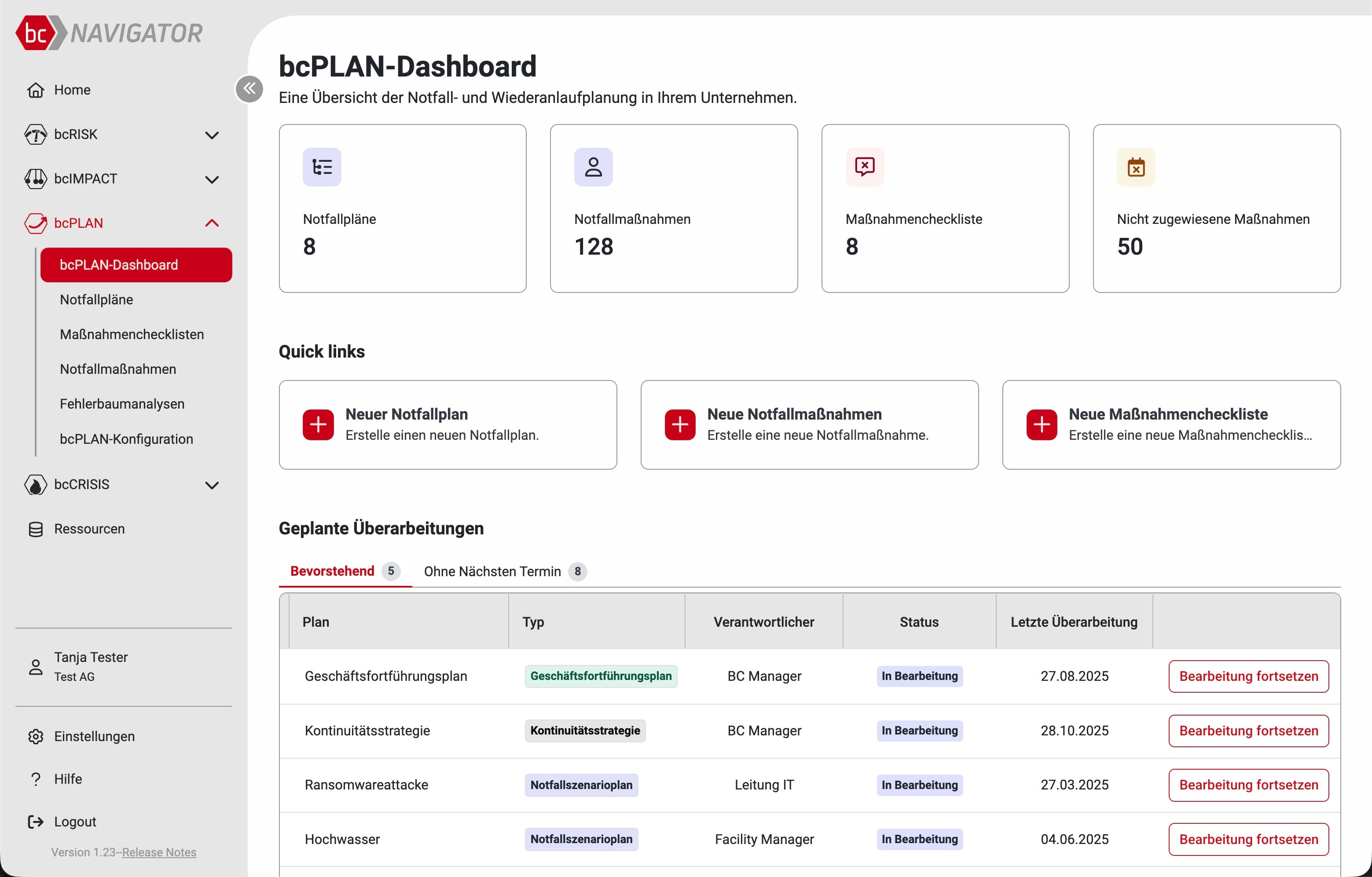Click the Notfallmaßnahmen person card icon
Viewport: 1372px width, 877px height.
(x=593, y=167)
